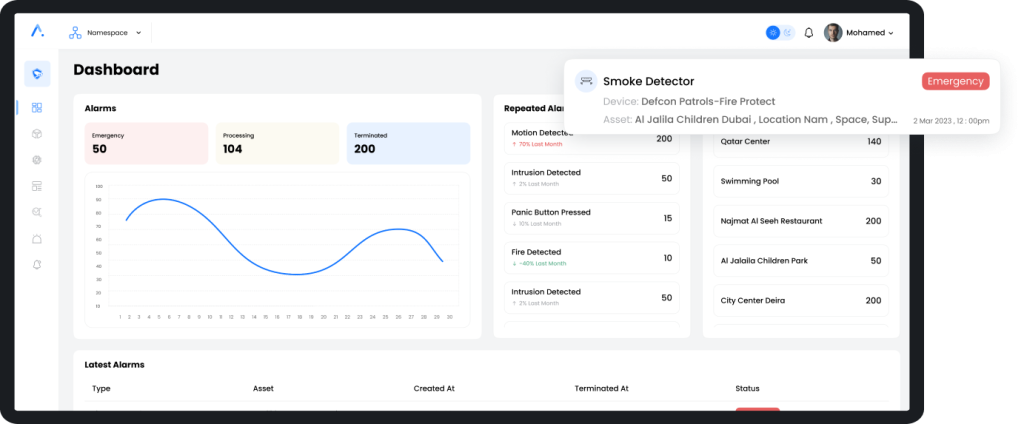This screenshot has width=1024, height=424.
Task: Click the Asset column header
Action: point(263,389)
